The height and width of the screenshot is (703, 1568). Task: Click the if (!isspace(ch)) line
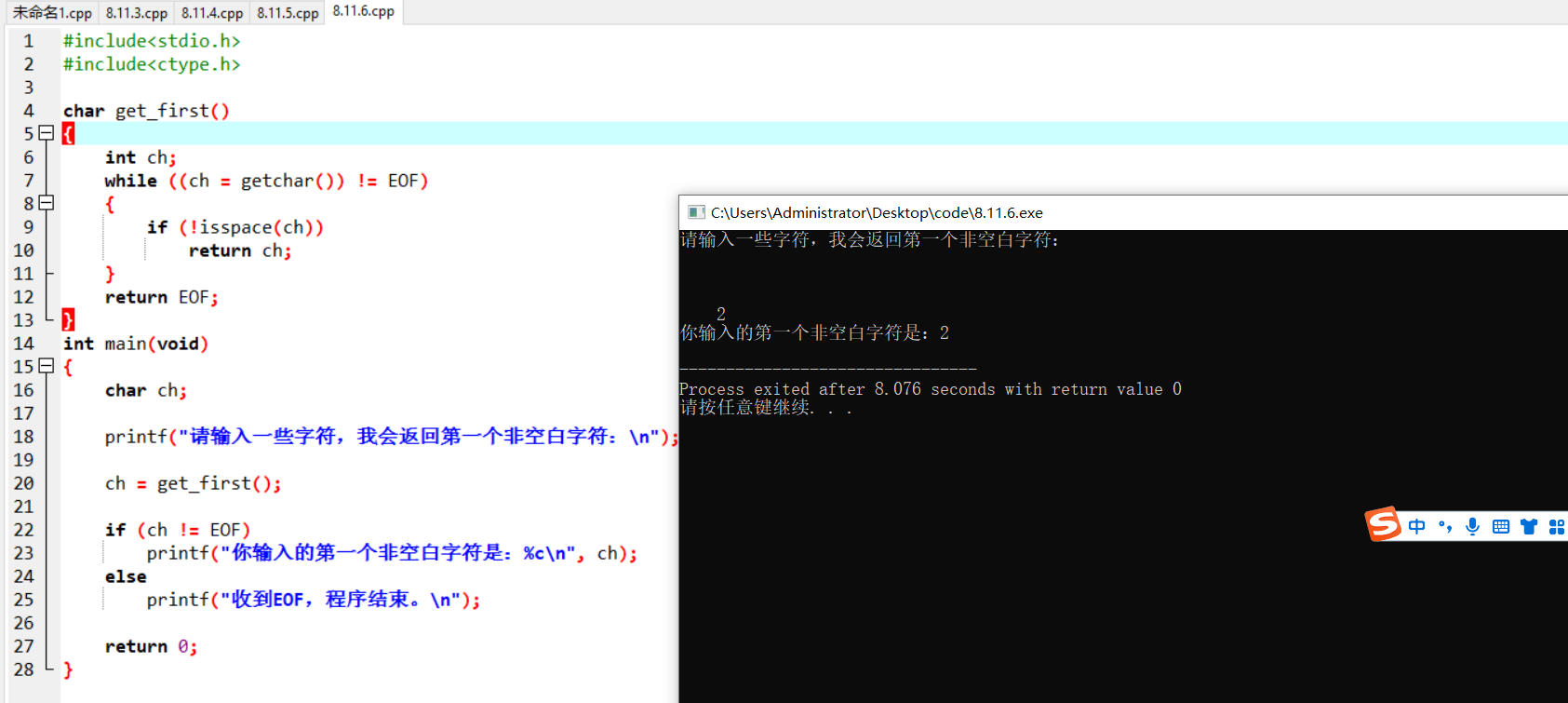[x=235, y=227]
